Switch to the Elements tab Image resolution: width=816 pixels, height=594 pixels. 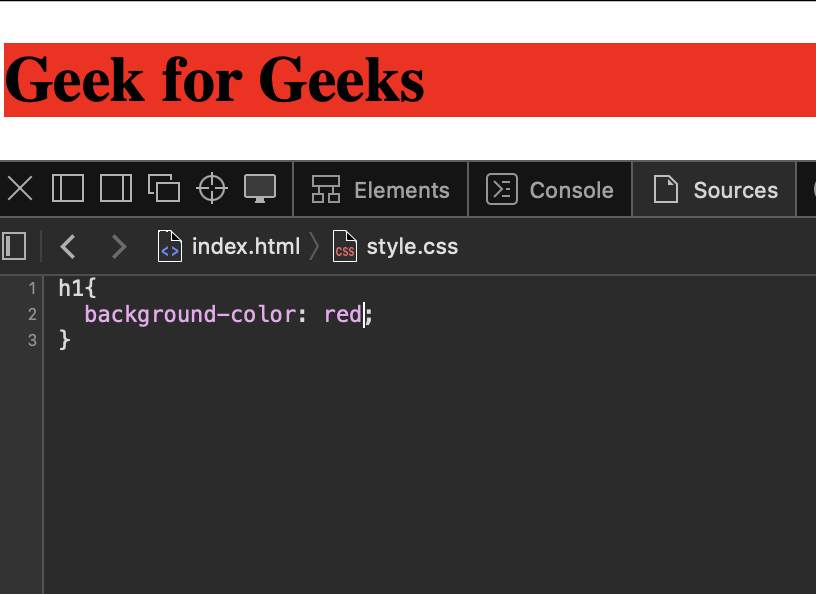pyautogui.click(x=380, y=189)
